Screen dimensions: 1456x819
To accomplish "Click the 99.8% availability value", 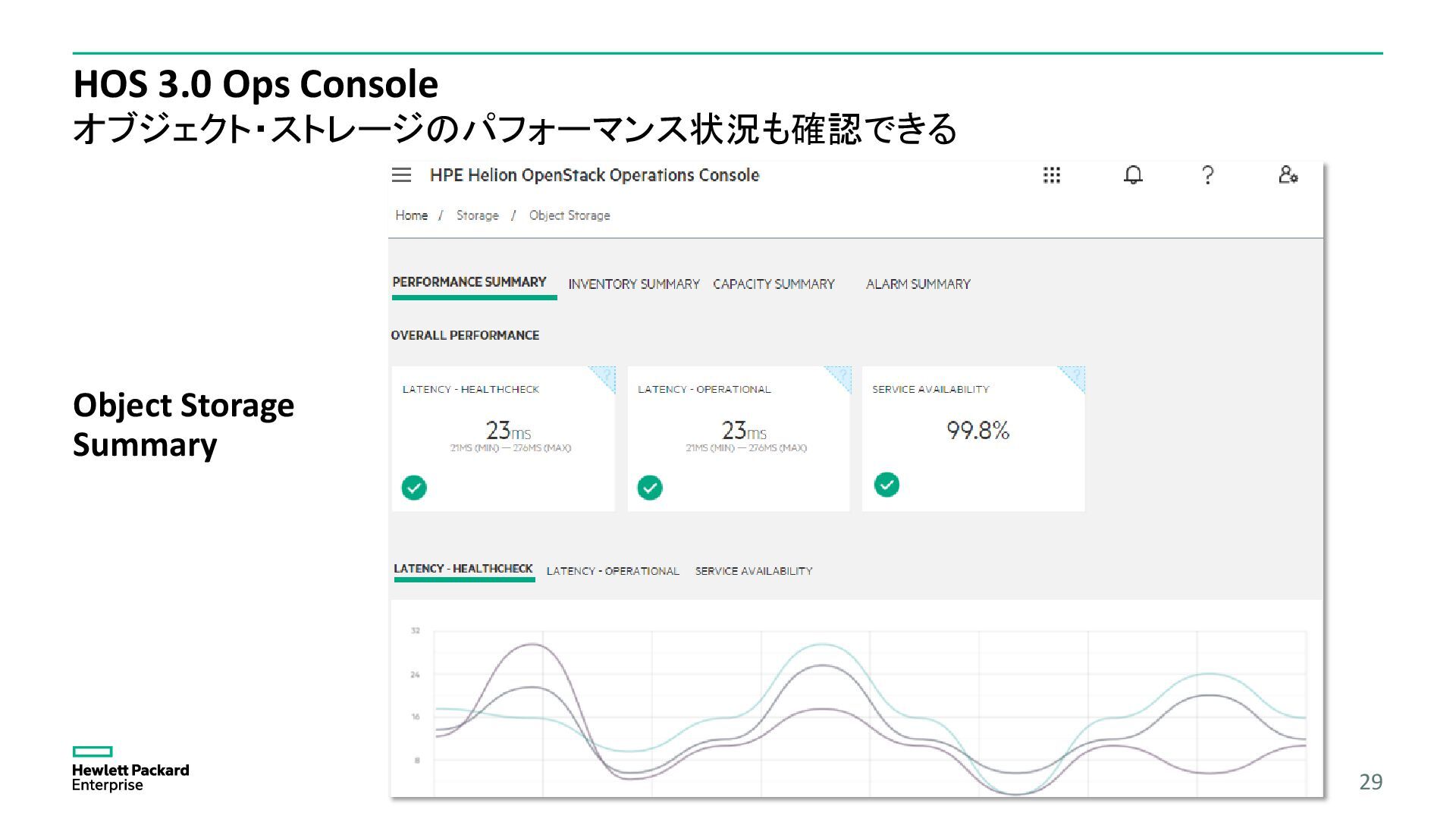I will [977, 431].
